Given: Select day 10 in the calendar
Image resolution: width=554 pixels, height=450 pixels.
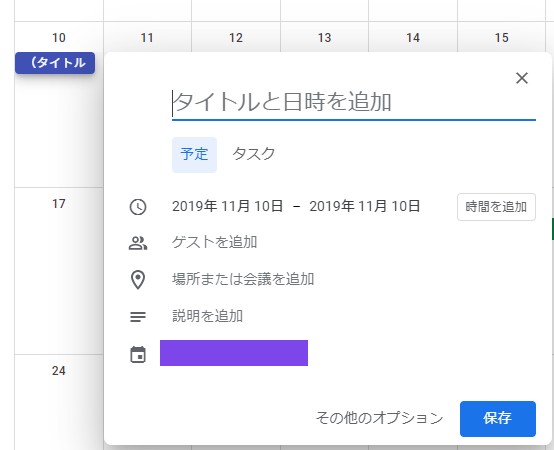Looking at the screenshot, I should click(x=59, y=38).
